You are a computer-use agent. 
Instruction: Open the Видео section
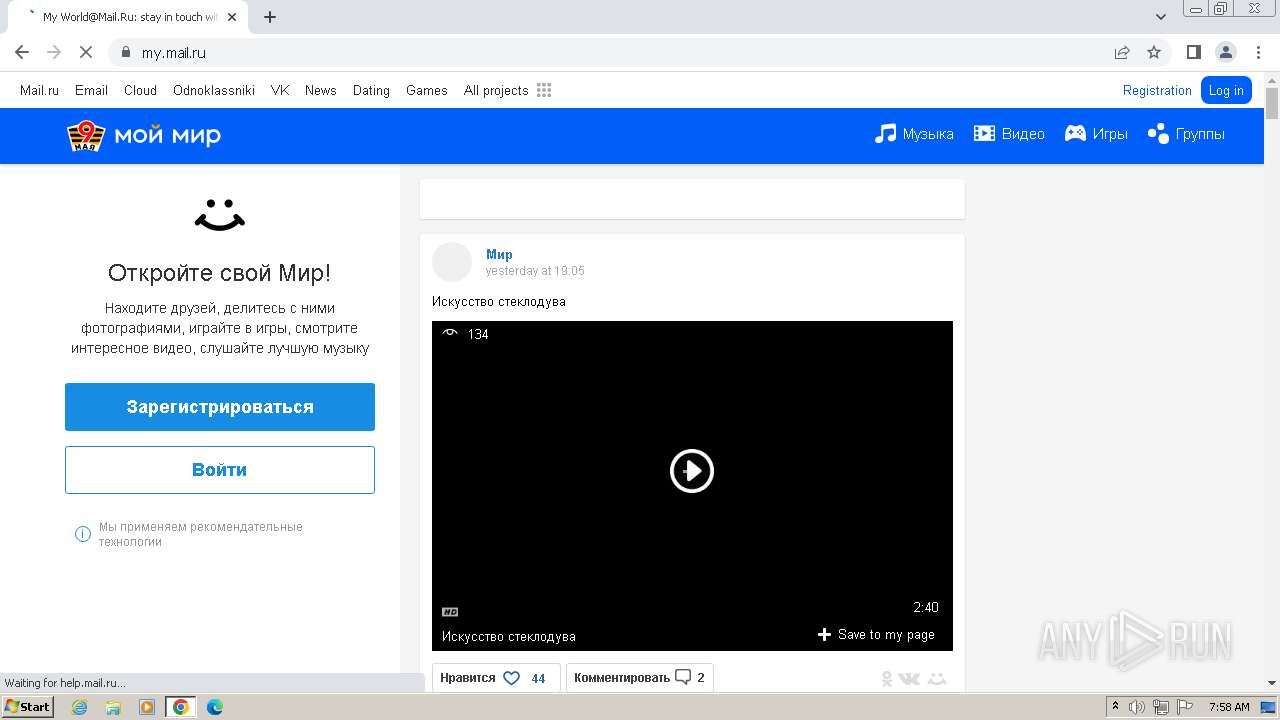(x=1009, y=134)
